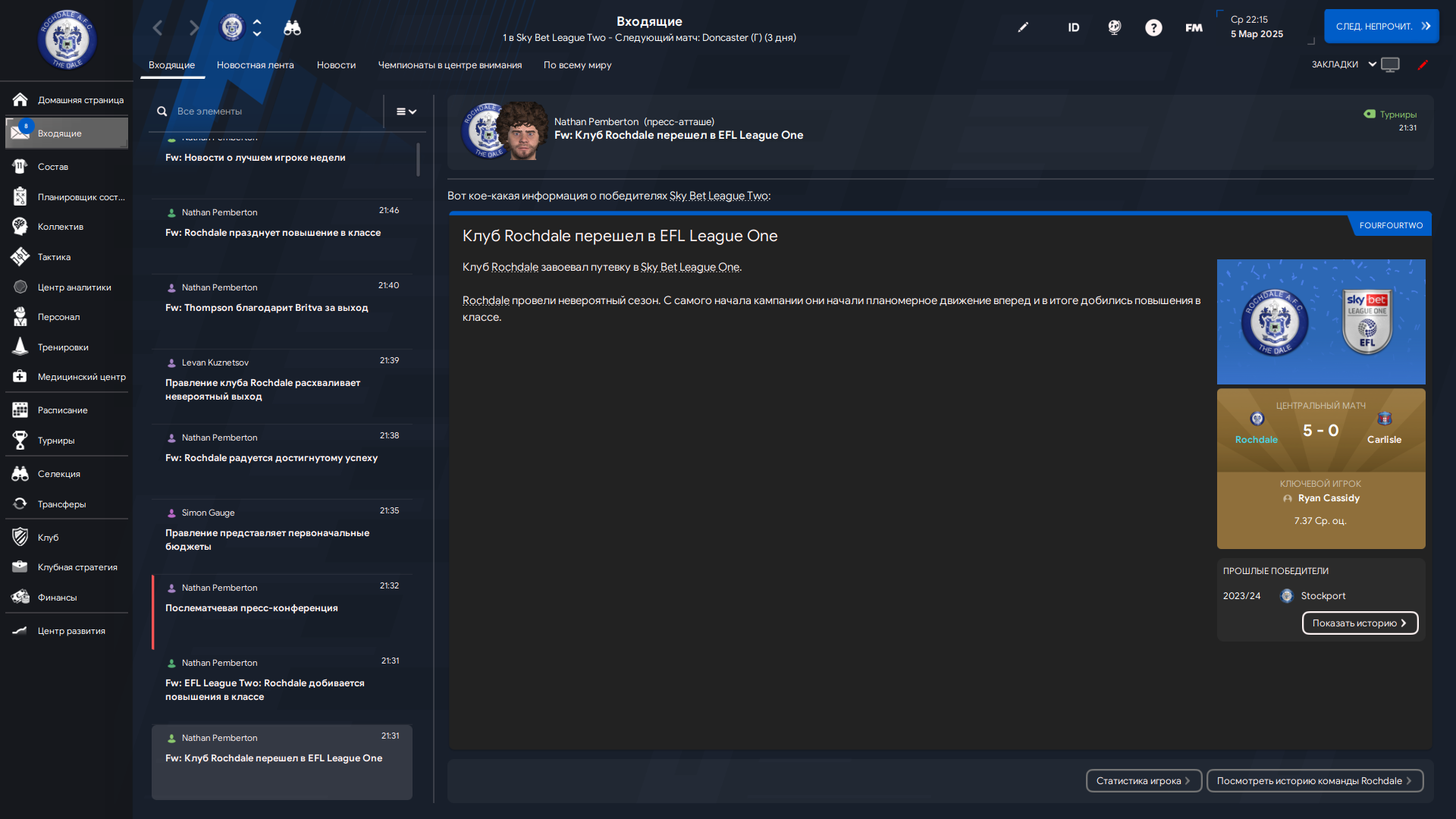Switch to По всему миру tab

coord(577,65)
